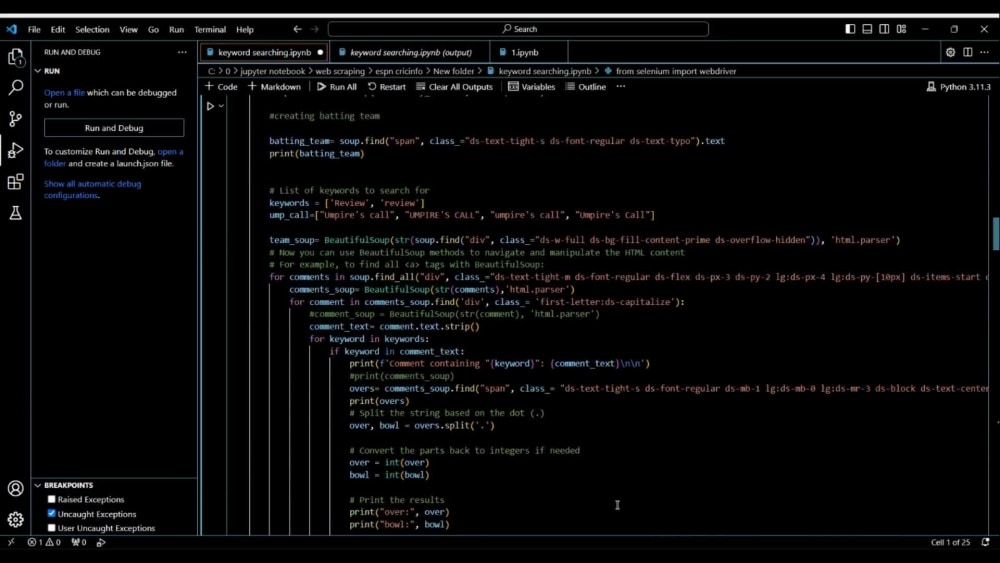Show the notebook Outline
Image resolution: width=1000 pixels, height=563 pixels.
click(585, 87)
